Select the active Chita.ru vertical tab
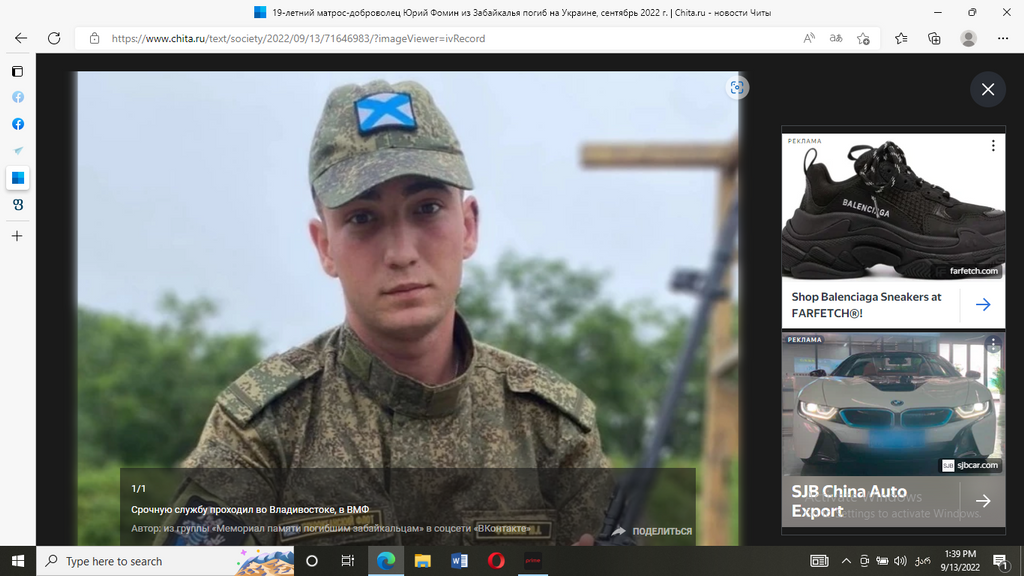This screenshot has width=1024, height=576. click(x=18, y=178)
